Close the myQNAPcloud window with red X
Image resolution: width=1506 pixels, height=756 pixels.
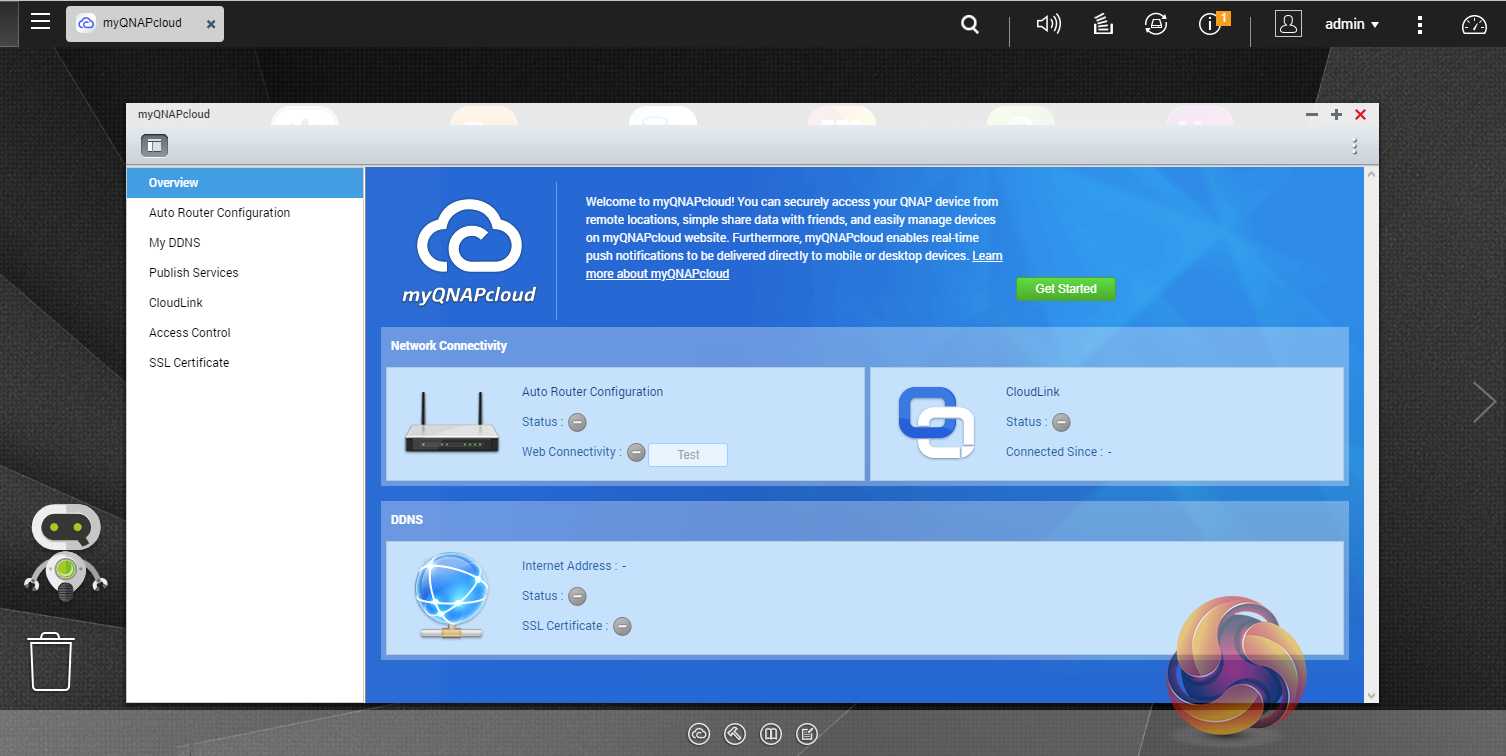click(x=1360, y=115)
